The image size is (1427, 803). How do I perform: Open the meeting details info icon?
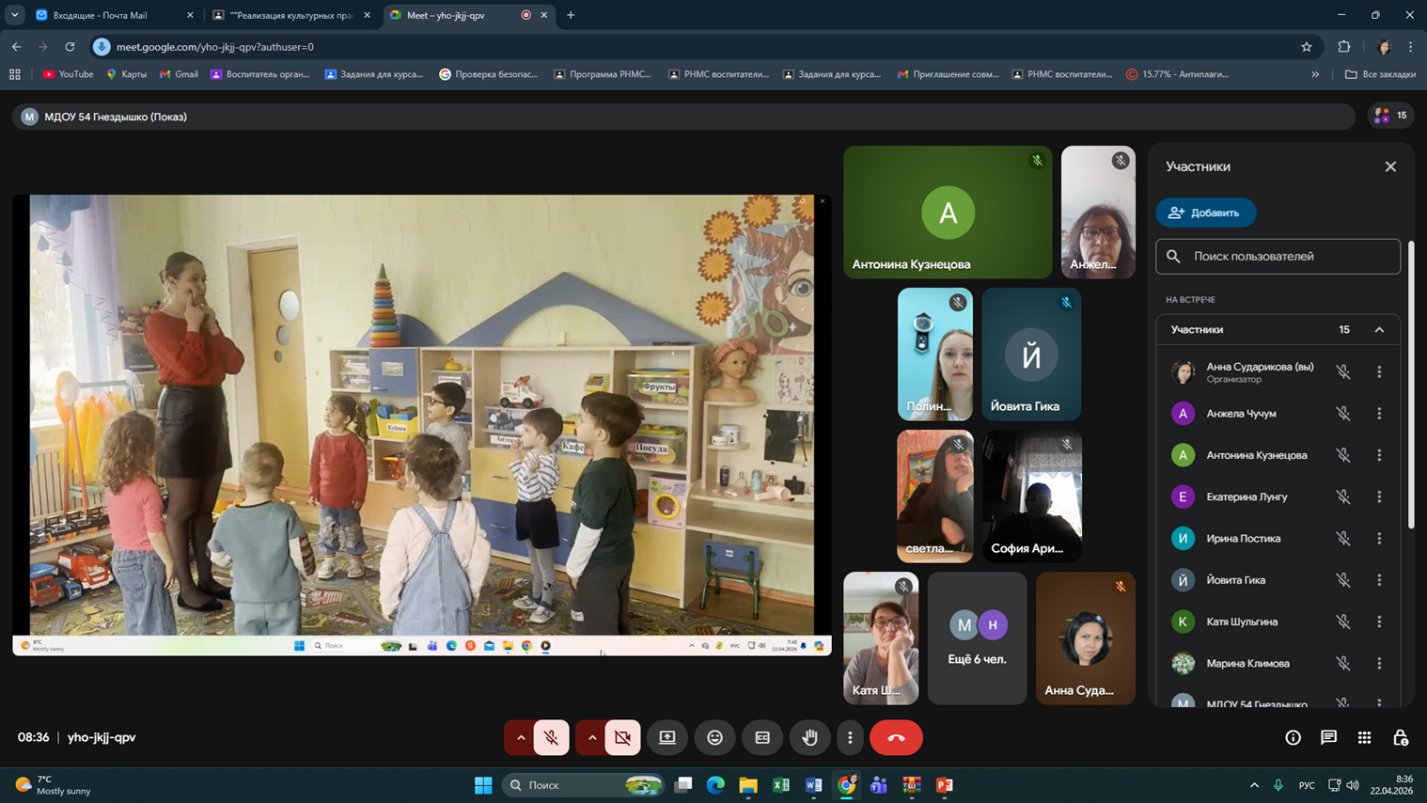(1293, 738)
